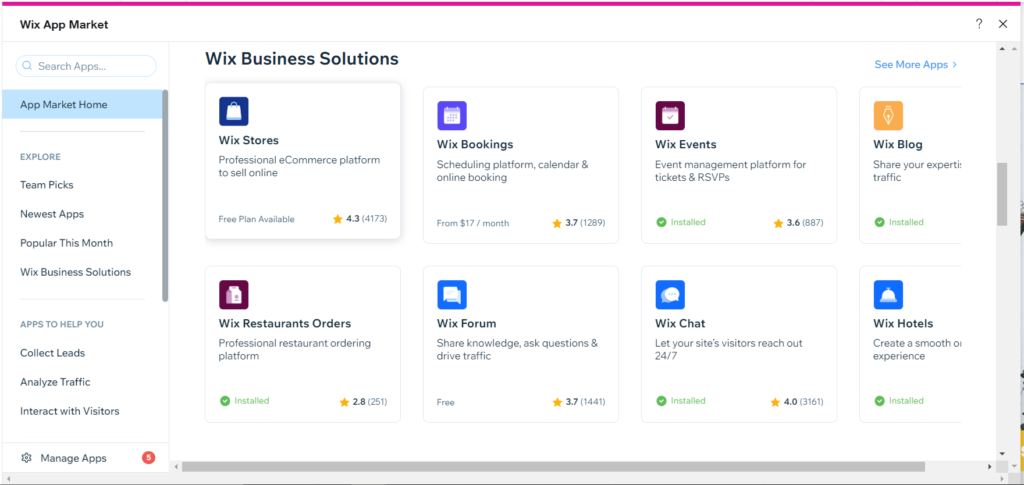Click the star icon on Wix Bookings card
The image size is (1024, 485).
(557, 223)
